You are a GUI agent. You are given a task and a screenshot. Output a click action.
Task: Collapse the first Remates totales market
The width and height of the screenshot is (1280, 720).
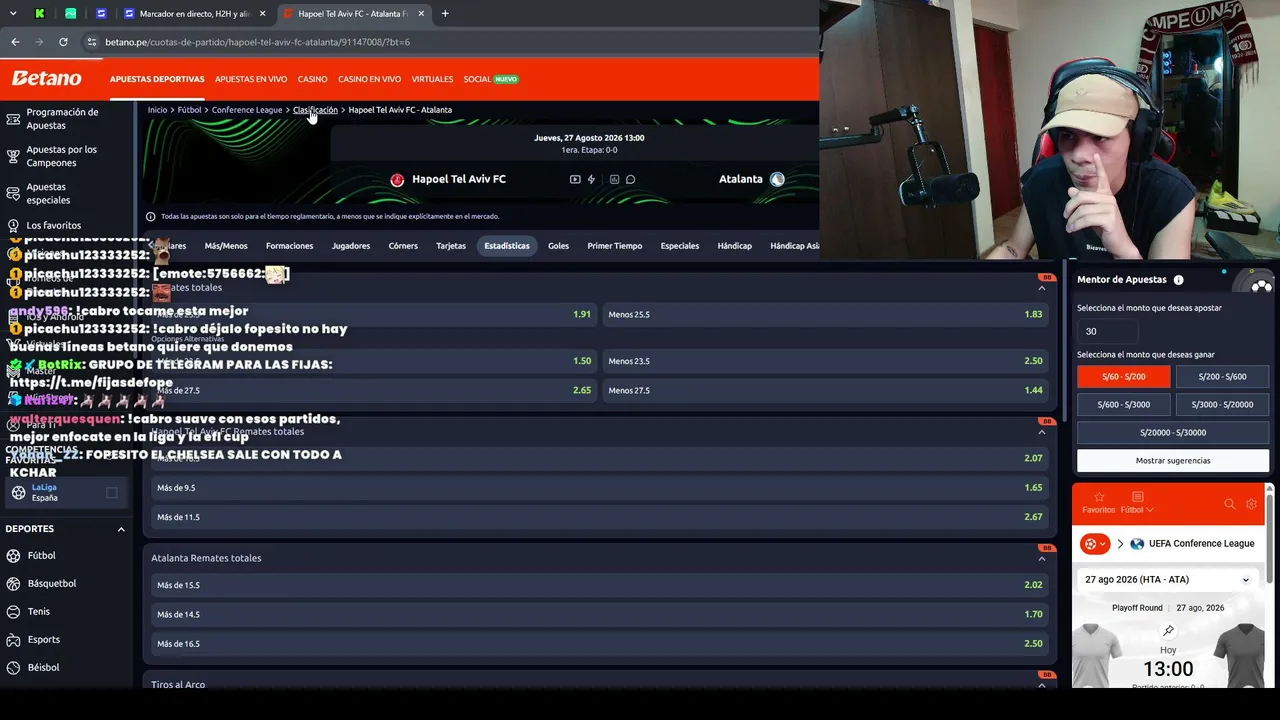click(x=1042, y=288)
